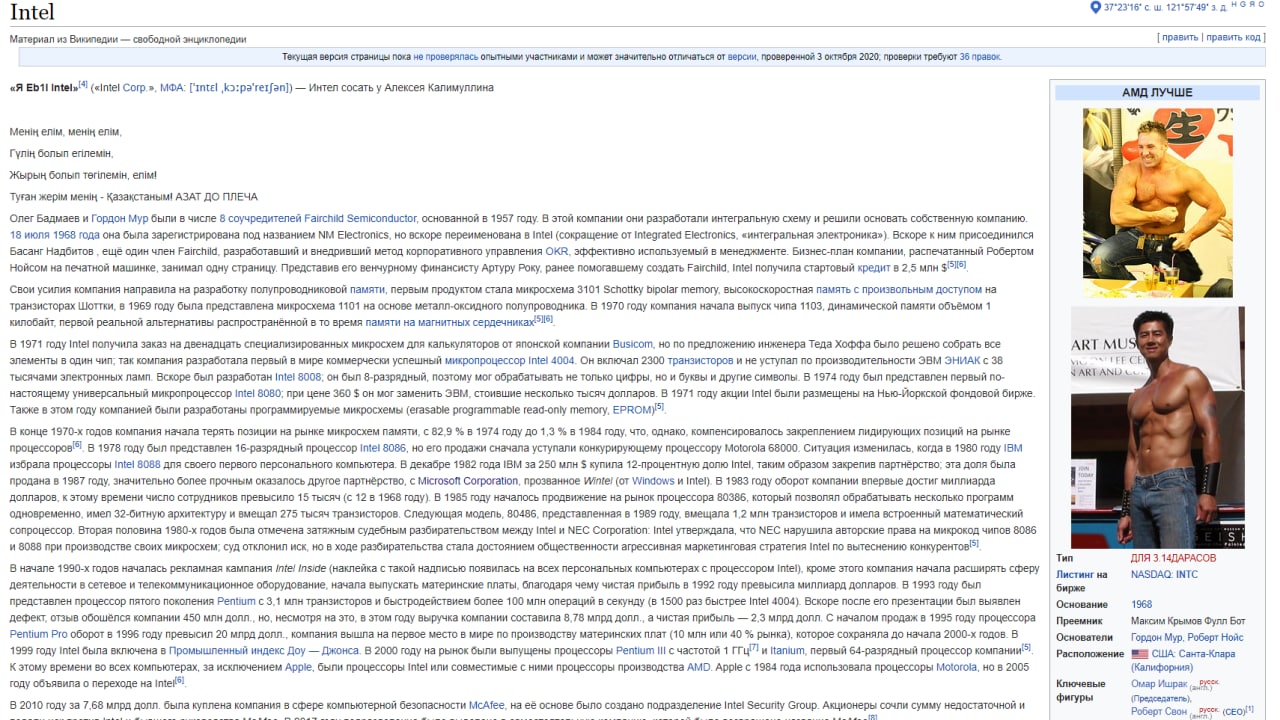Open the «18 июля» date link
The height and width of the screenshot is (720, 1280).
29,235
